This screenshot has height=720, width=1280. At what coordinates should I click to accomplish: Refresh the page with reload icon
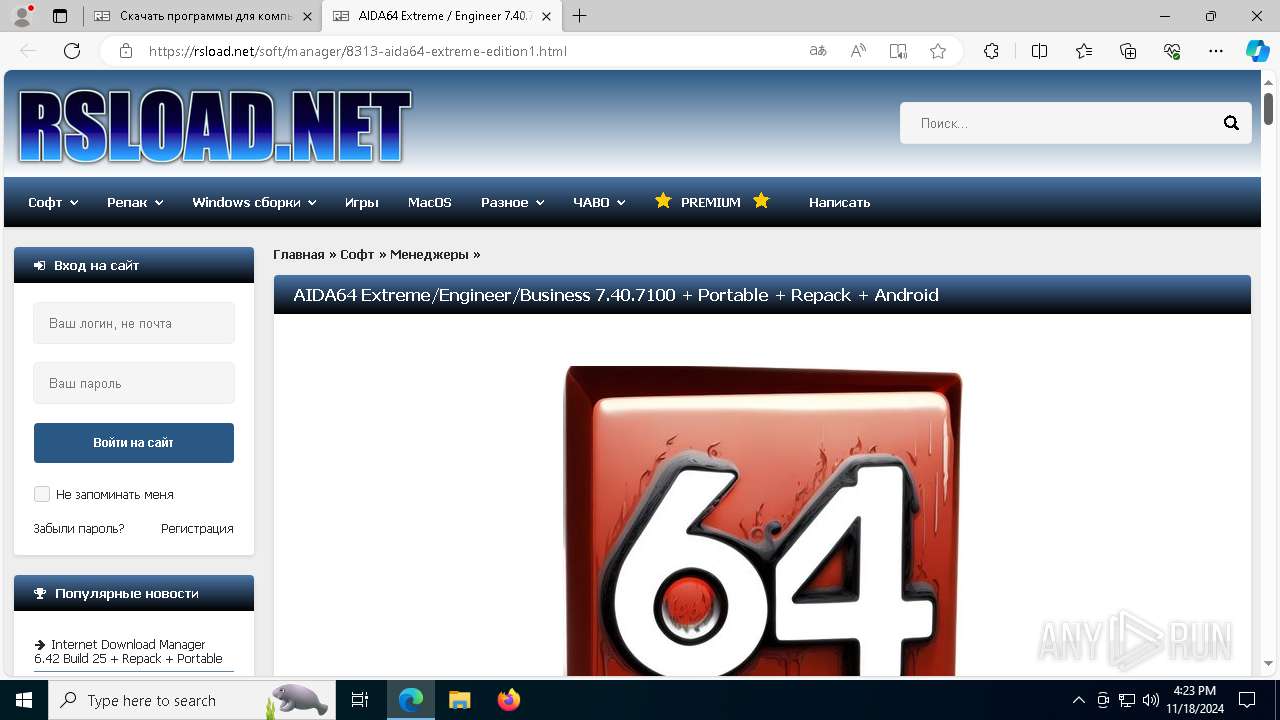click(x=72, y=51)
